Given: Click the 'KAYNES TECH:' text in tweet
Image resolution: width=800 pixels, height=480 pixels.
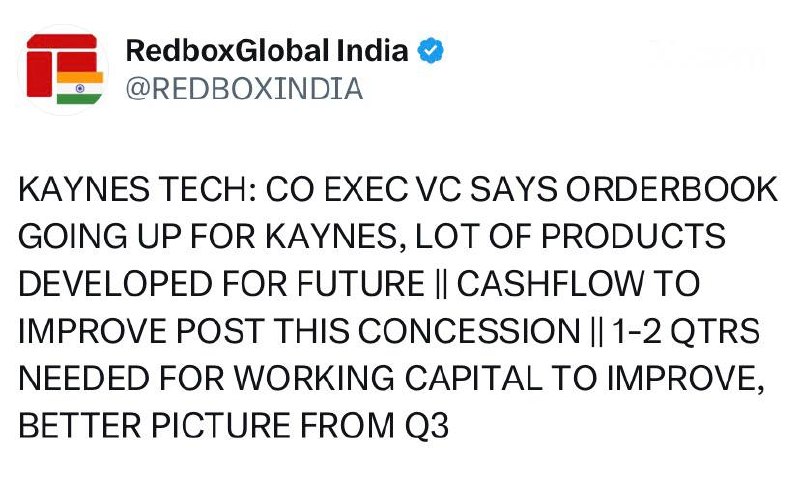Looking at the screenshot, I should tap(138, 190).
